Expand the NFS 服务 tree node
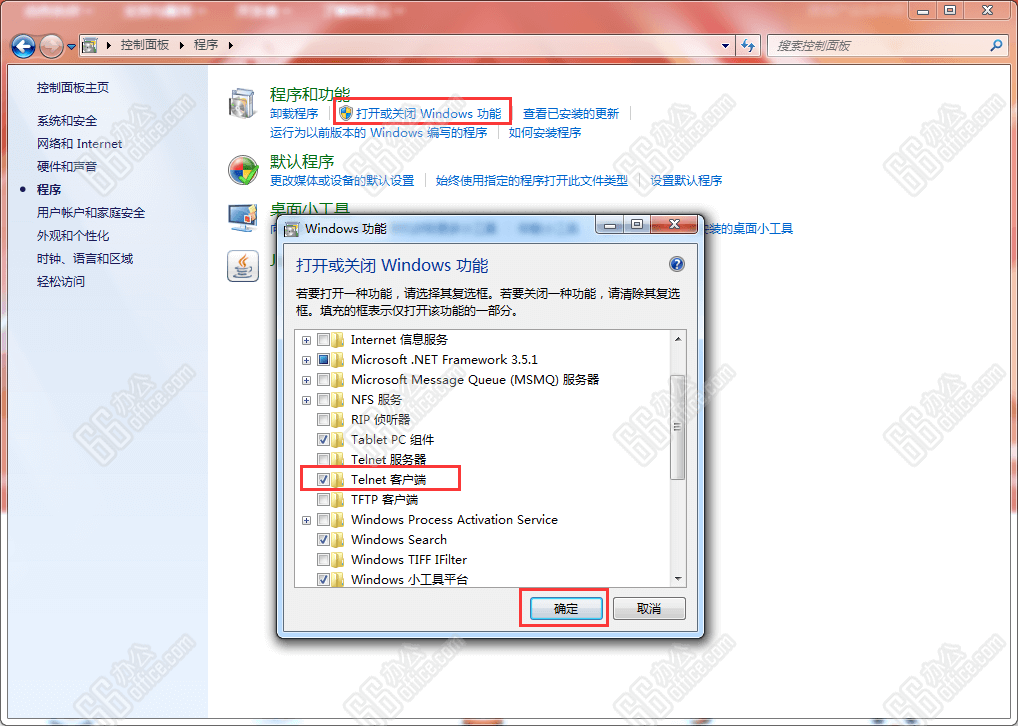 point(306,401)
